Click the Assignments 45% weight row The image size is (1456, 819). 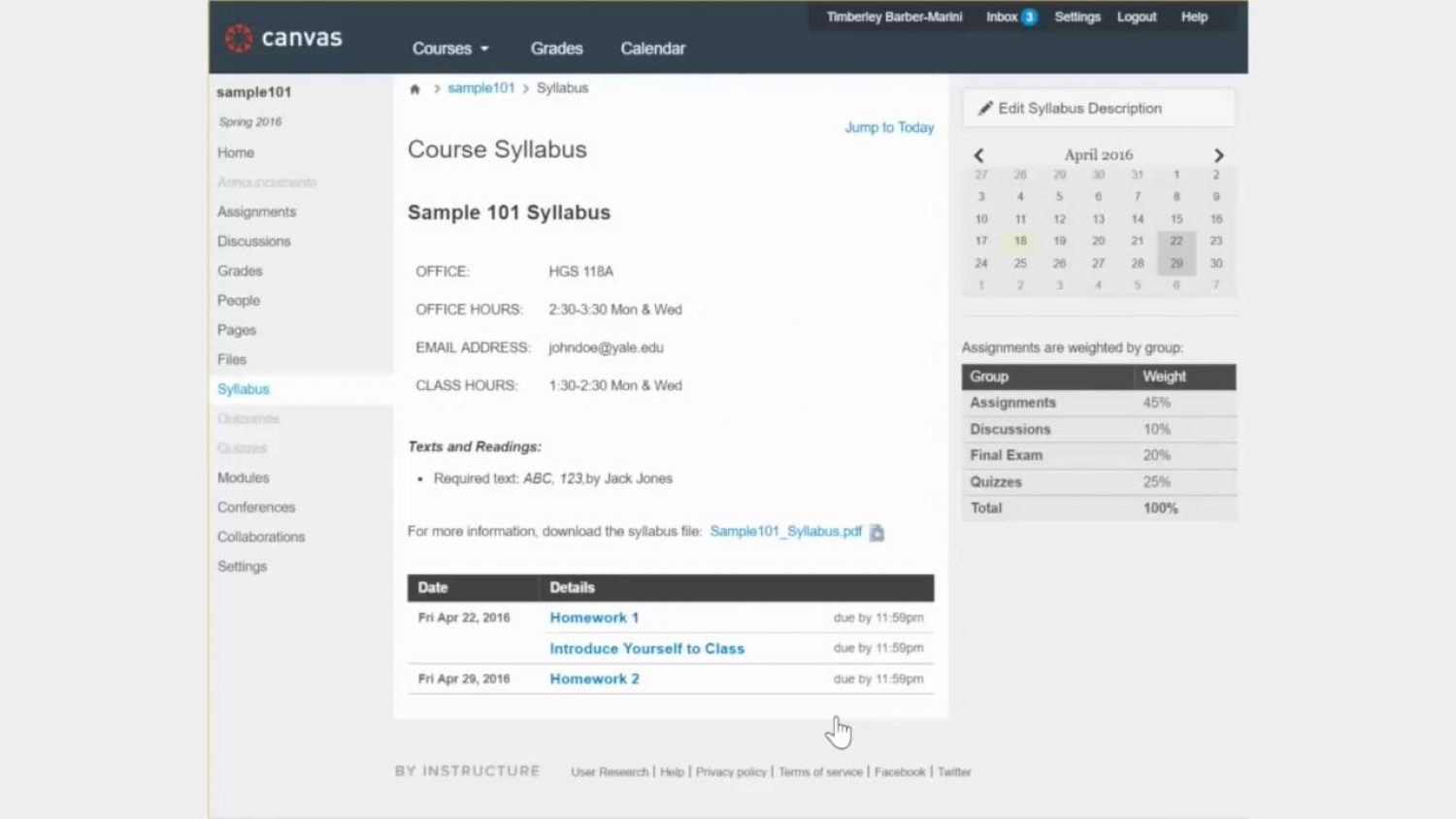click(x=1099, y=403)
